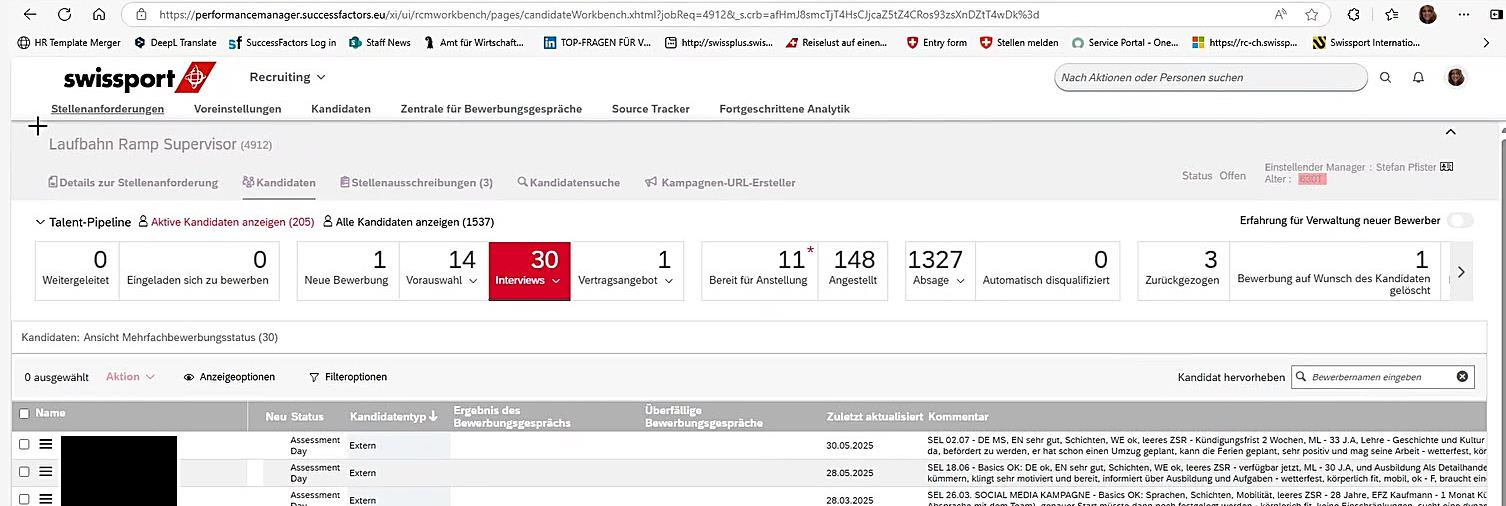
Task: Collapse the Talent-Pipeline section
Action: [40, 222]
